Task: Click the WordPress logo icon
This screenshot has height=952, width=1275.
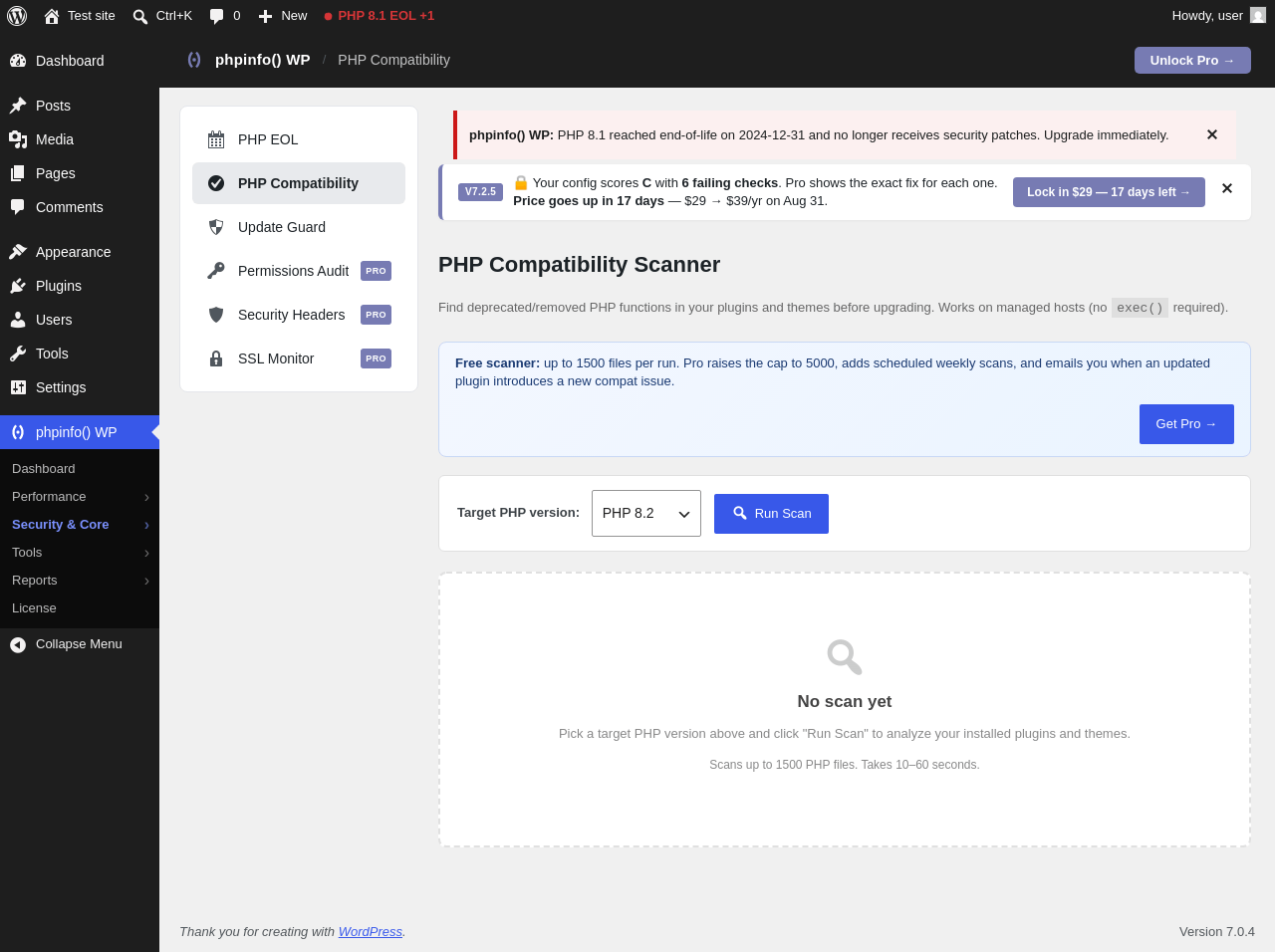Action: pos(17,16)
